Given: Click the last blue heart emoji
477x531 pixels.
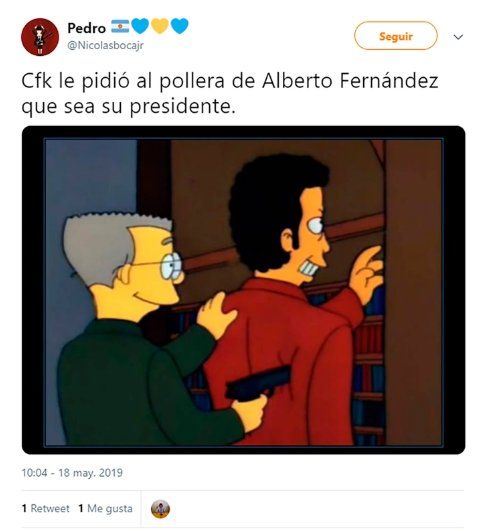Looking at the screenshot, I should 179,26.
